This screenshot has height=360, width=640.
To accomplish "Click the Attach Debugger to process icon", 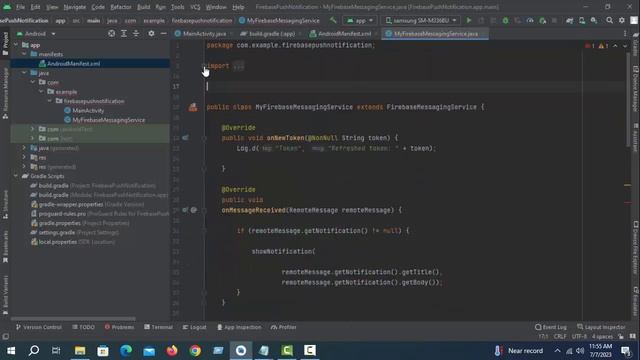I will click(542, 20).
